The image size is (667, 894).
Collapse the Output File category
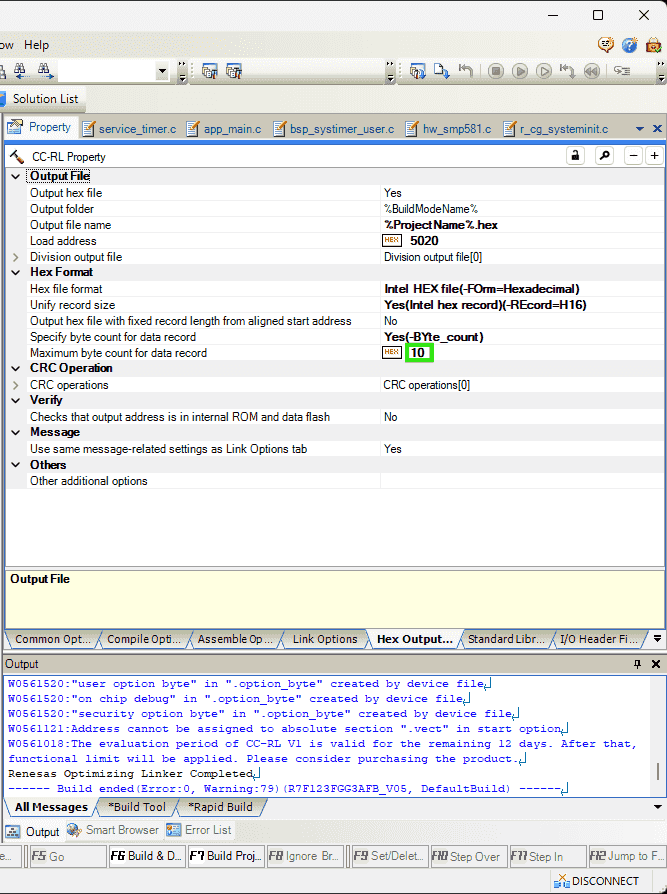click(x=15, y=177)
